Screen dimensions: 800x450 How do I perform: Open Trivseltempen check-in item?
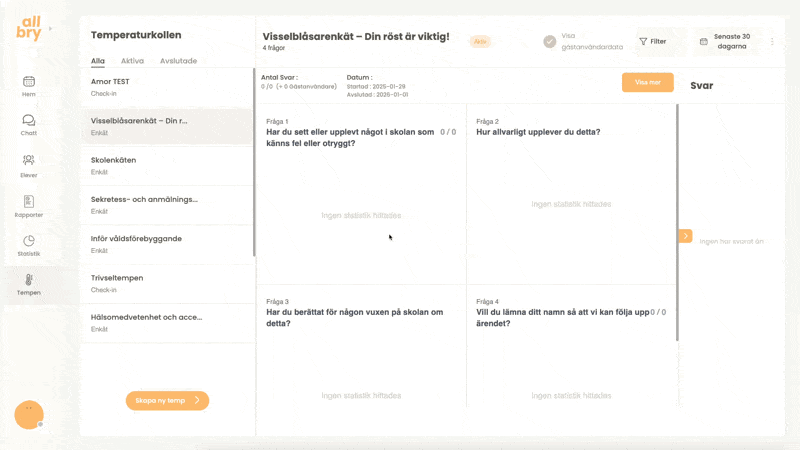tap(165, 283)
